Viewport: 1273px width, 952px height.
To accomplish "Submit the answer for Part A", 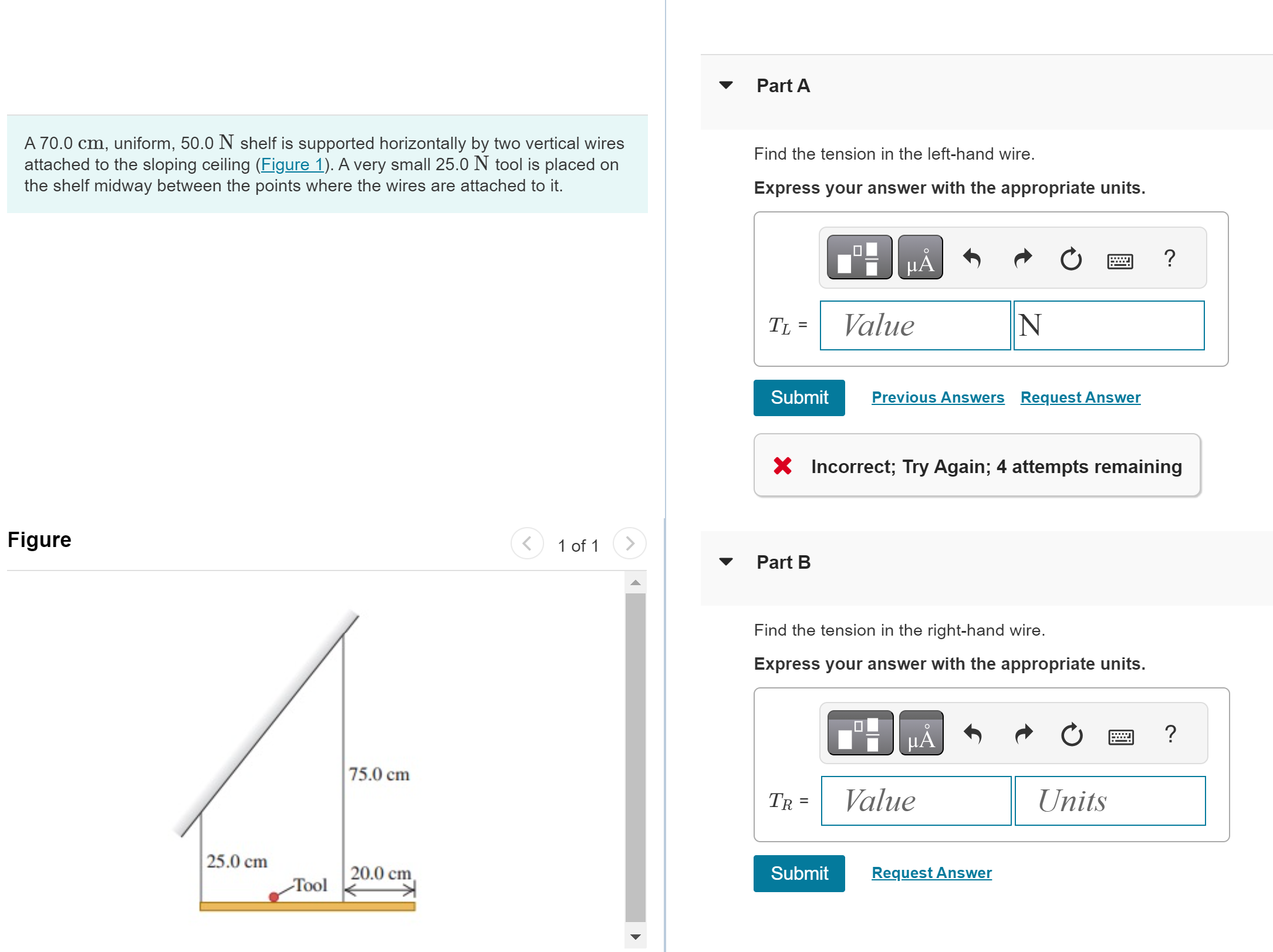I will (x=799, y=397).
